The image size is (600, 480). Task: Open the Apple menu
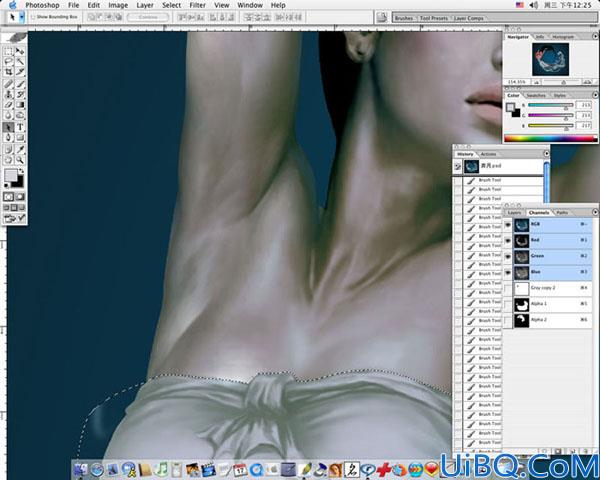(x=13, y=5)
